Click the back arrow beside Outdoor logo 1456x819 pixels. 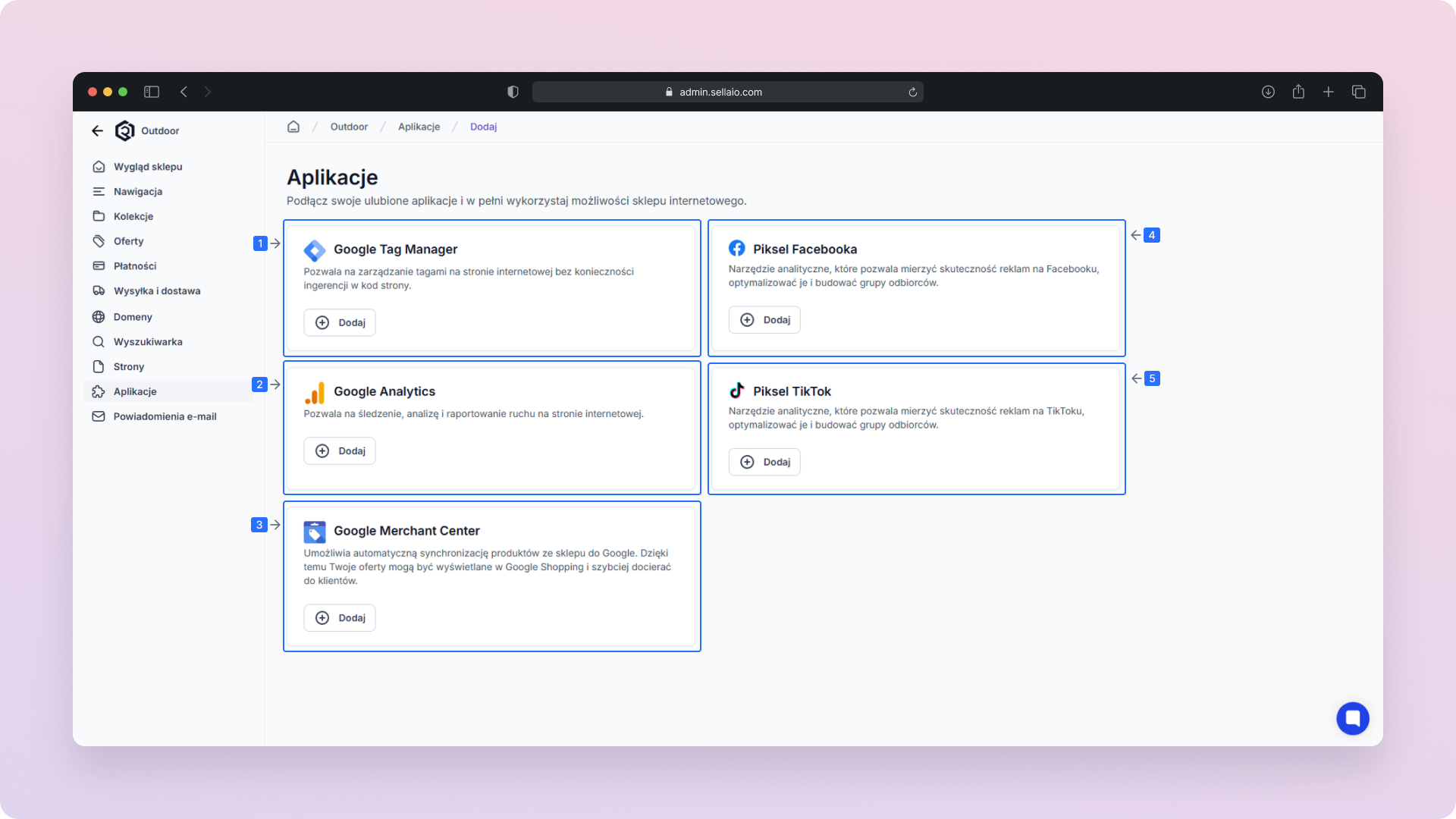97,130
